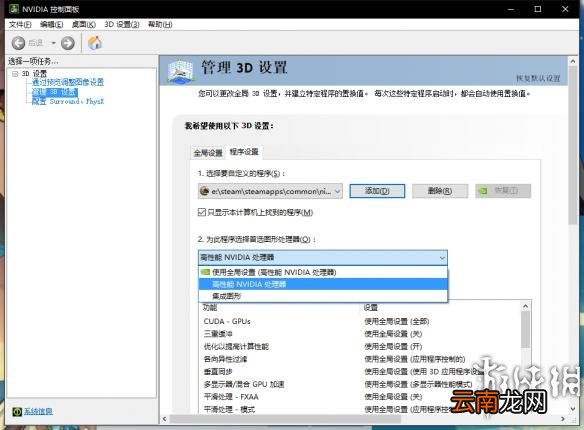Maximize the NVIDIA Control Panel window
The width and height of the screenshot is (584, 430).
point(538,9)
